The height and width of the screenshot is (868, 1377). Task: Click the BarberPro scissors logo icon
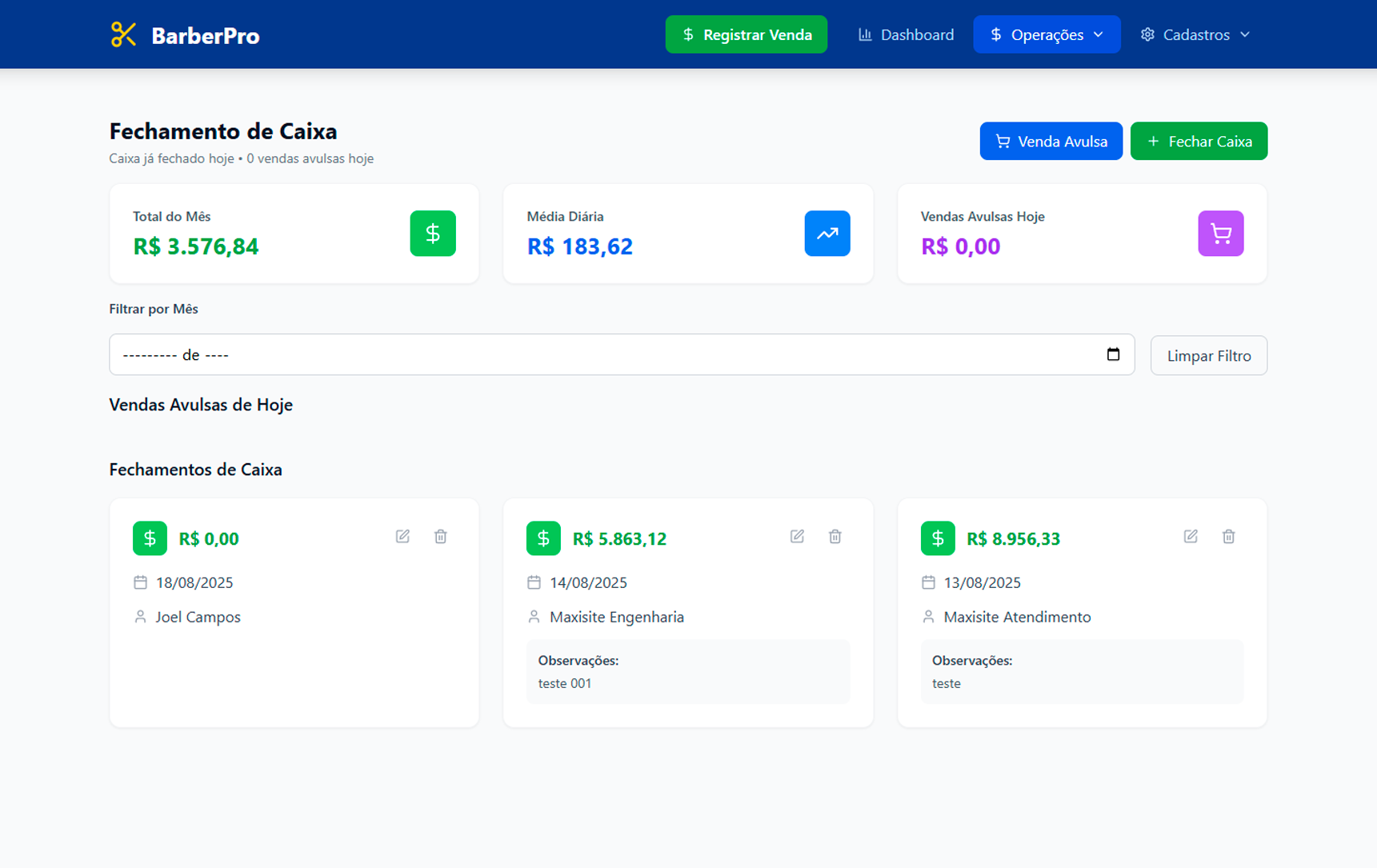(x=123, y=34)
